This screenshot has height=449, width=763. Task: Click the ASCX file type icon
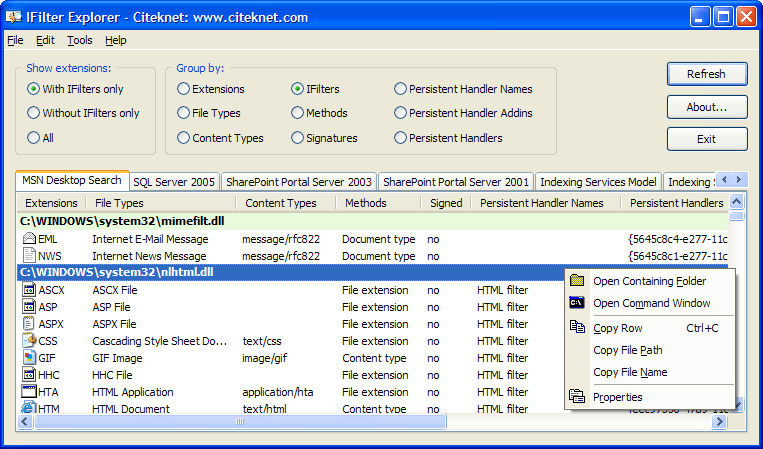tap(29, 290)
